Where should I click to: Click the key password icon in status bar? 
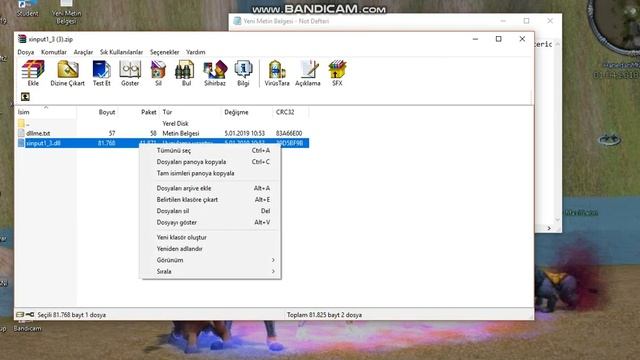30,315
